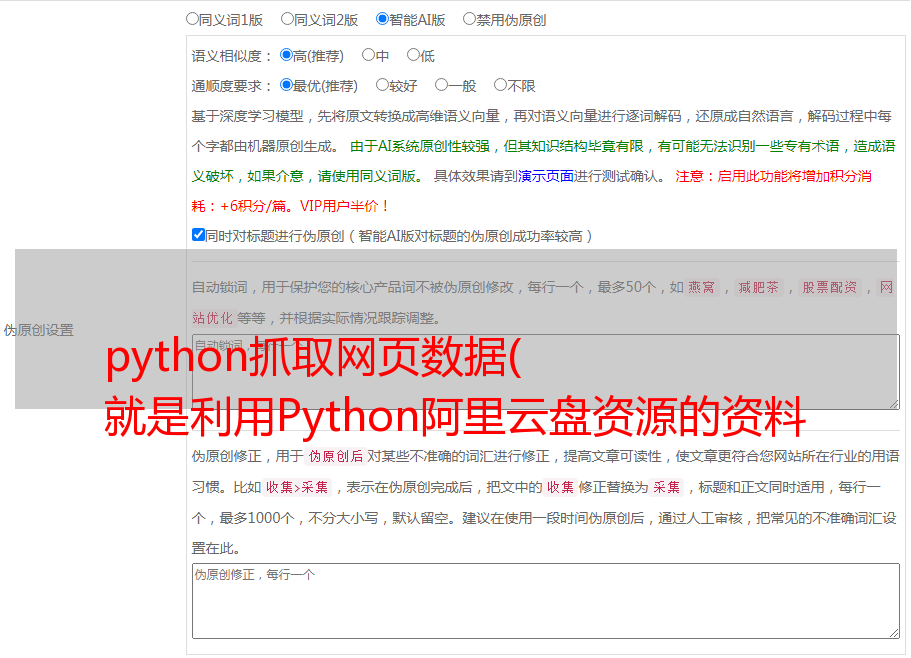Click the 伪原创后 highlighted term
This screenshot has height=658, width=911.
tap(336, 456)
